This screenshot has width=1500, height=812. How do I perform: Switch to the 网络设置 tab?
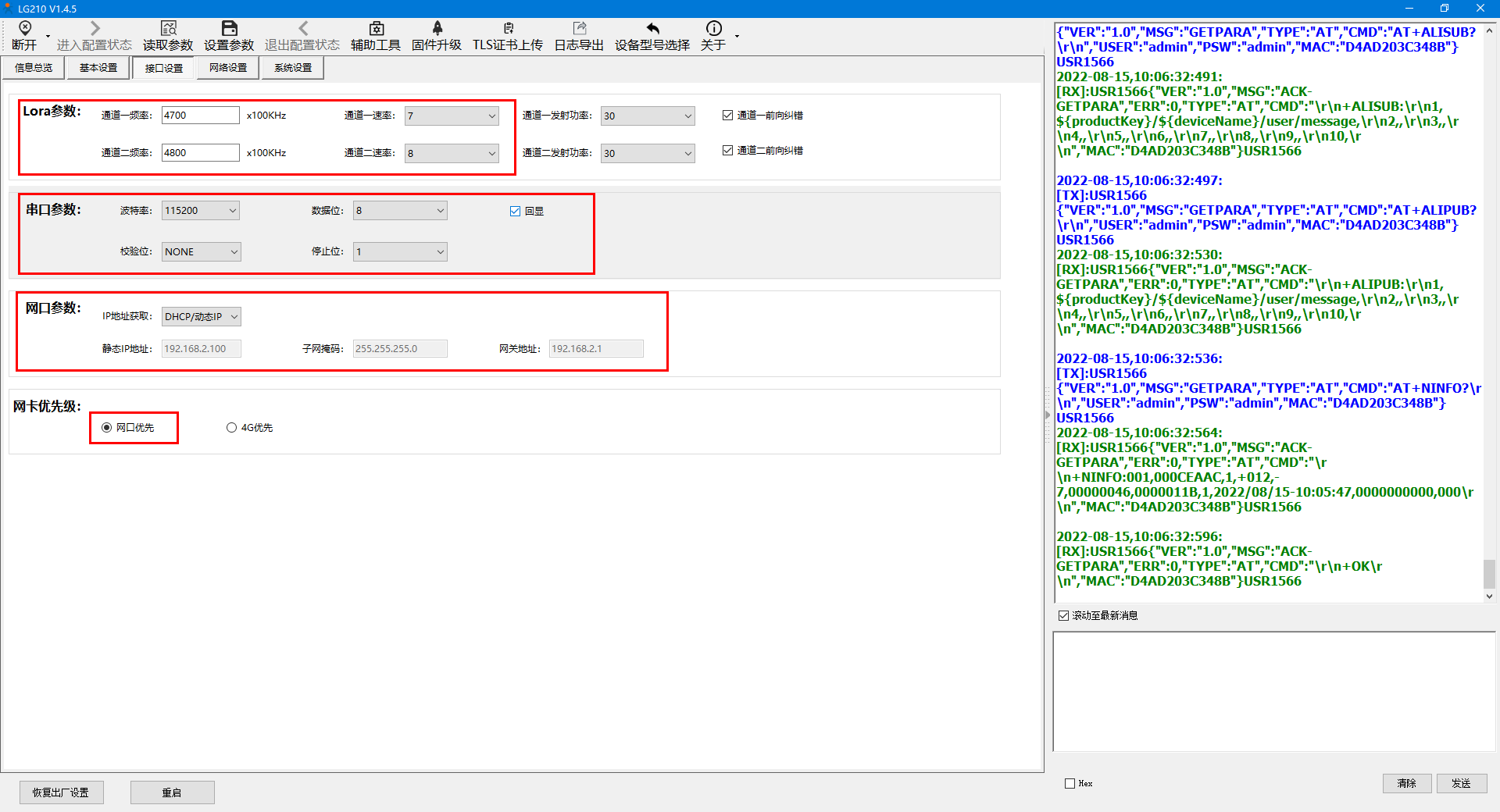(228, 68)
